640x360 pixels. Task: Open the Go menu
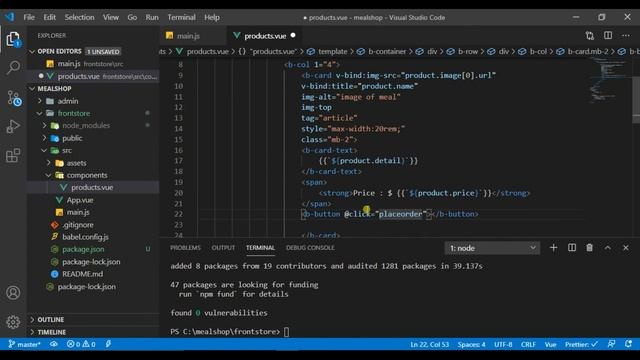click(x=132, y=17)
